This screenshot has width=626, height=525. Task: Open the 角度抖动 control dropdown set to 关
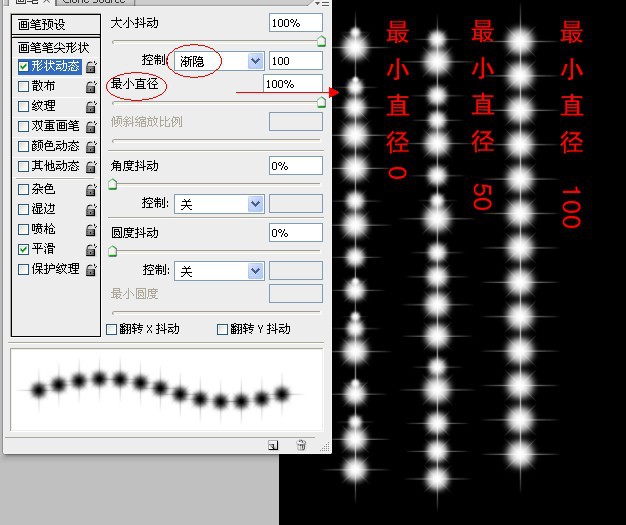pos(219,204)
